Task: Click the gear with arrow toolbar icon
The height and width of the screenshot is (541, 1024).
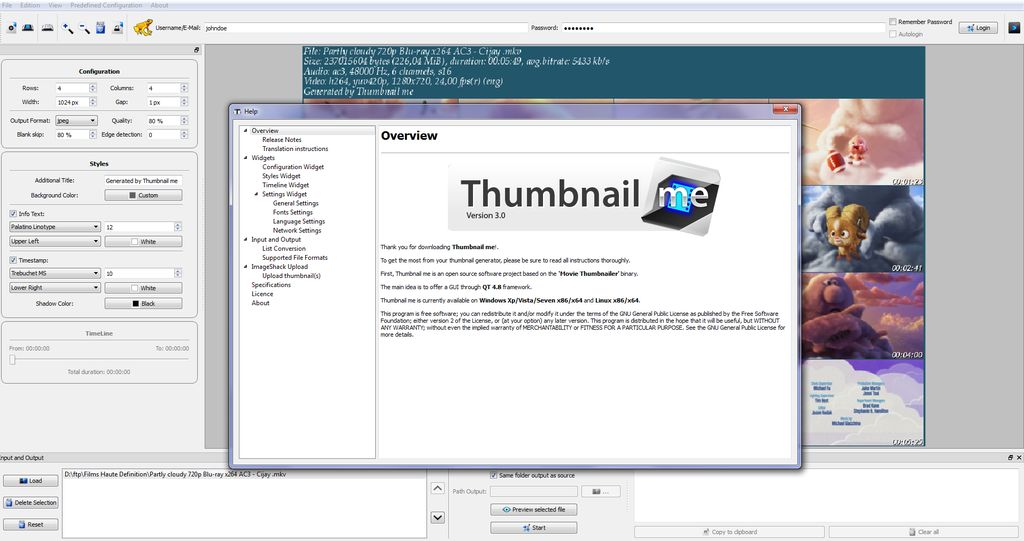Action: coord(12,28)
